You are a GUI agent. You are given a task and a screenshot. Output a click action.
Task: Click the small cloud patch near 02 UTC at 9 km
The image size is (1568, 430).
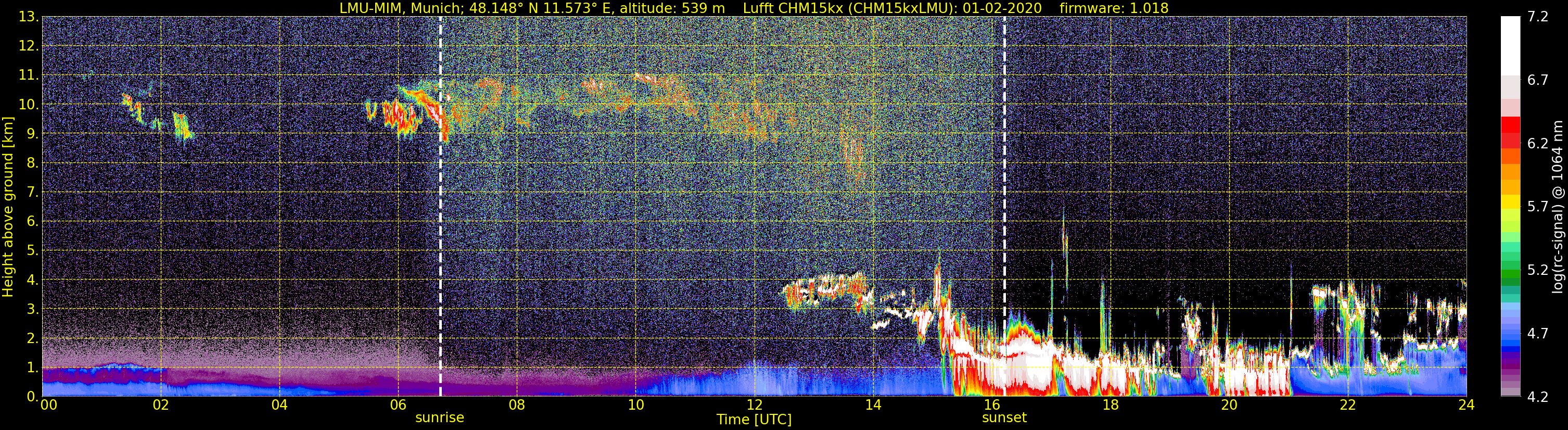pos(182,125)
